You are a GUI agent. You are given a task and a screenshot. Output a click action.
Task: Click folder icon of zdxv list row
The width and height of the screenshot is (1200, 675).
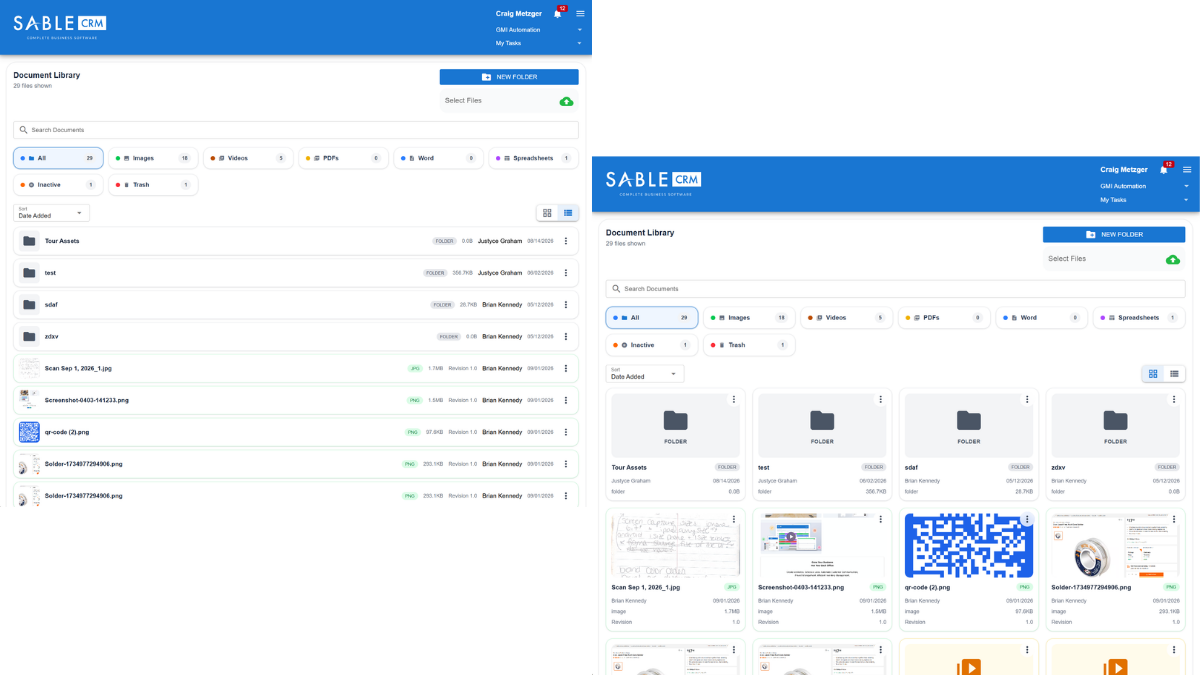click(x=29, y=336)
